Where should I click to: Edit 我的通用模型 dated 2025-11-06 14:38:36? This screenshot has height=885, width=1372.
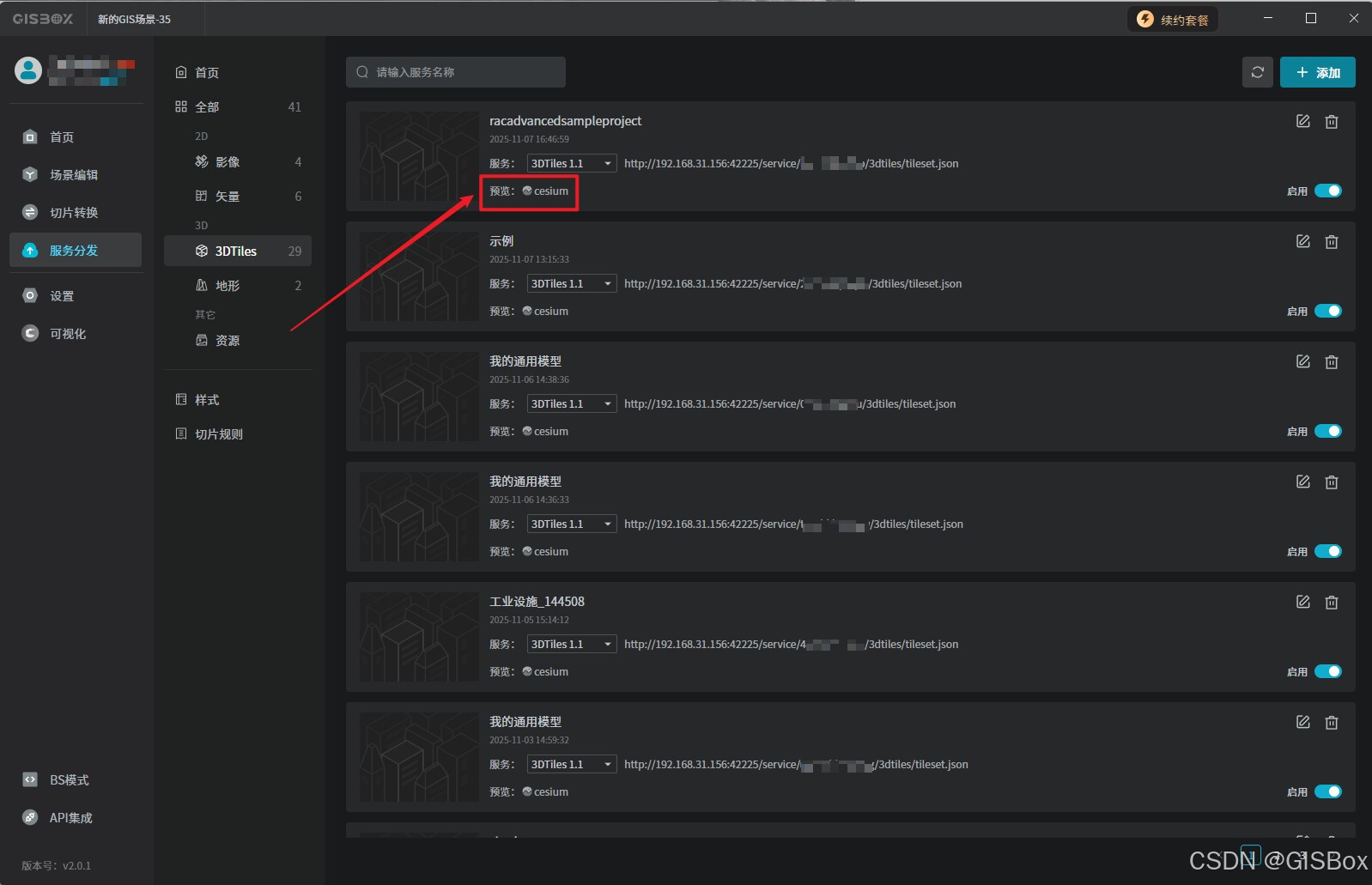[x=1303, y=361]
